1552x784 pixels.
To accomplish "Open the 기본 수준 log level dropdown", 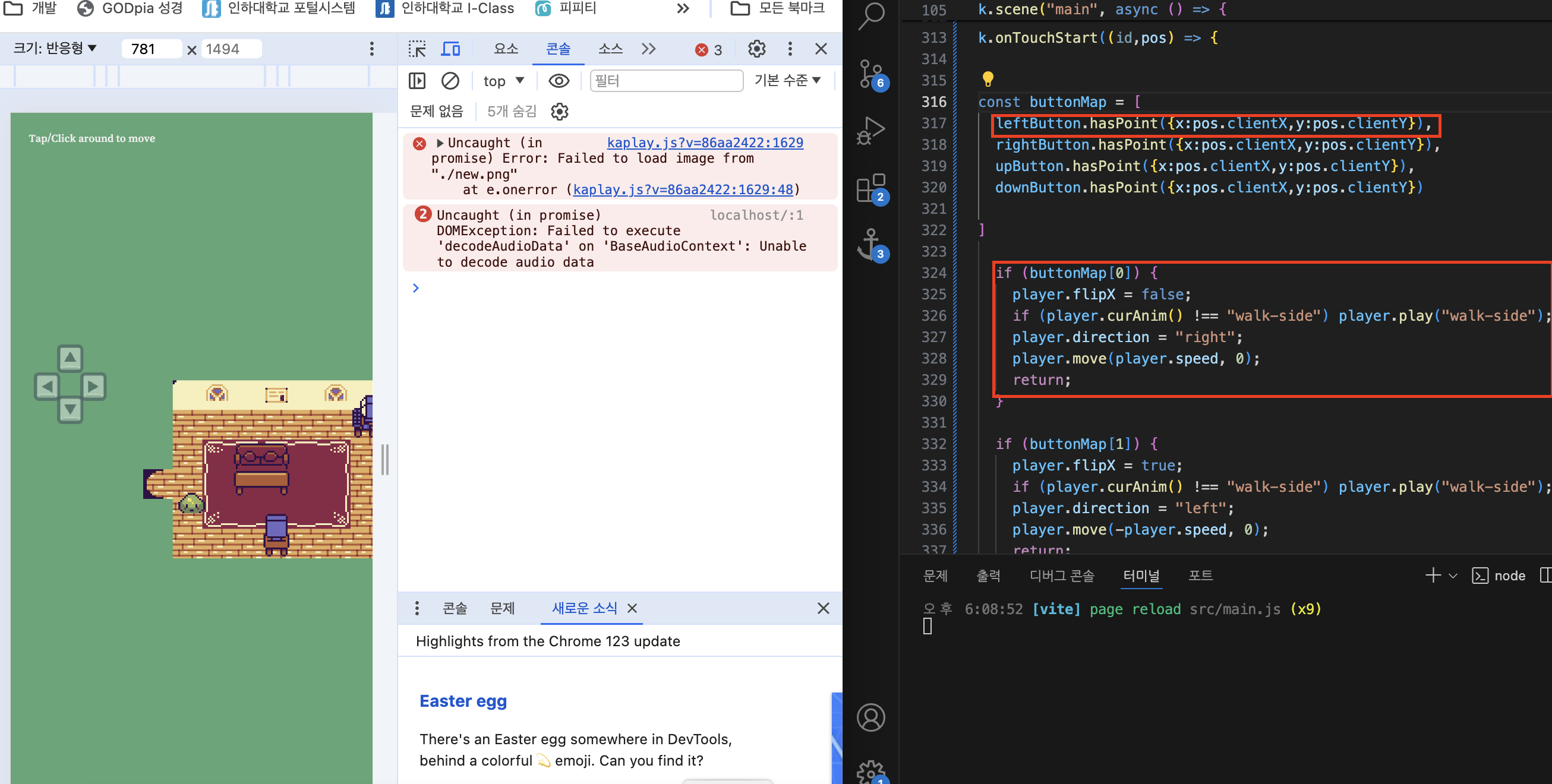I will [x=787, y=80].
